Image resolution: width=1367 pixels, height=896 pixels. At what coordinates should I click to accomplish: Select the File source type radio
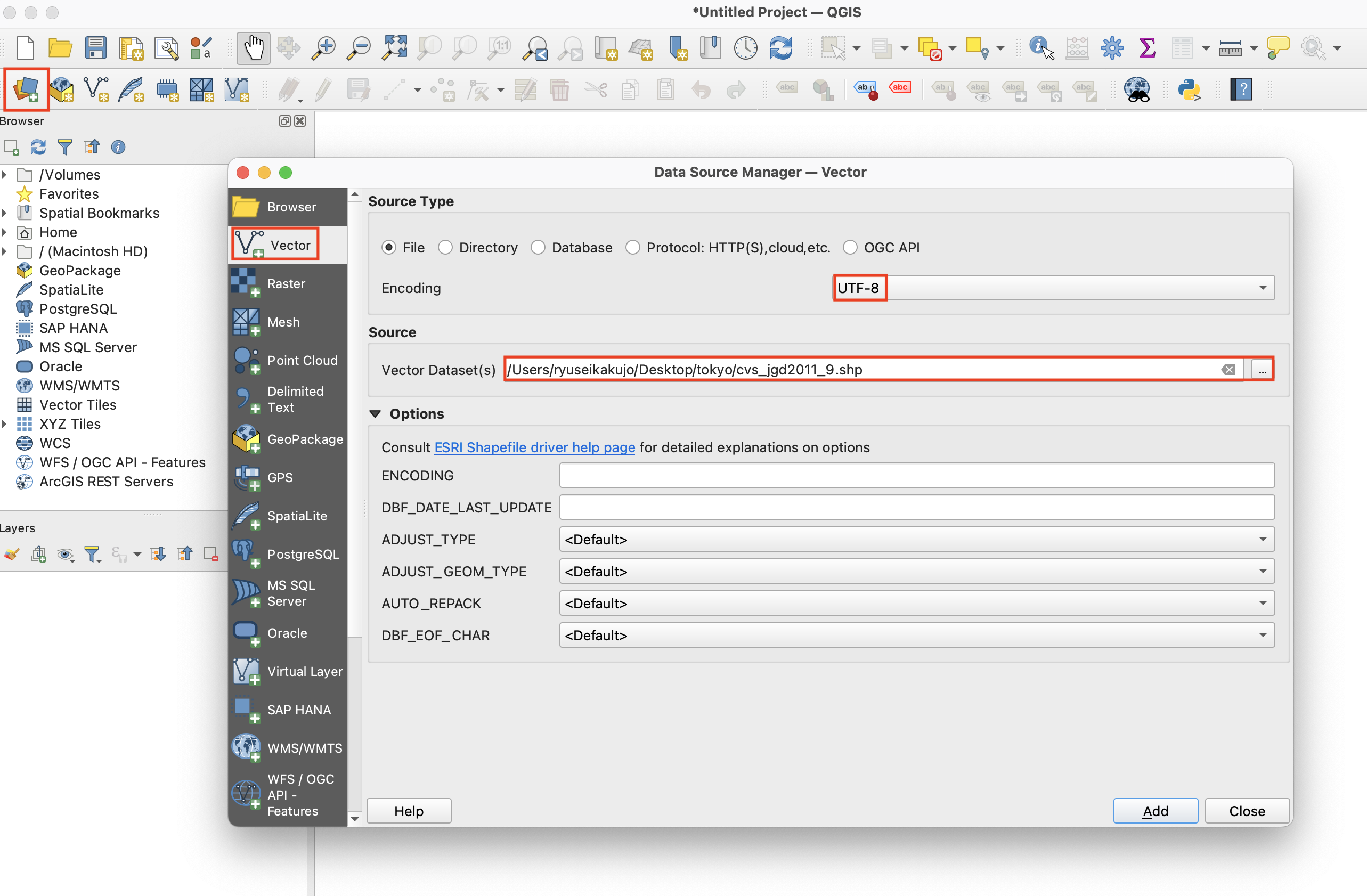(389, 247)
